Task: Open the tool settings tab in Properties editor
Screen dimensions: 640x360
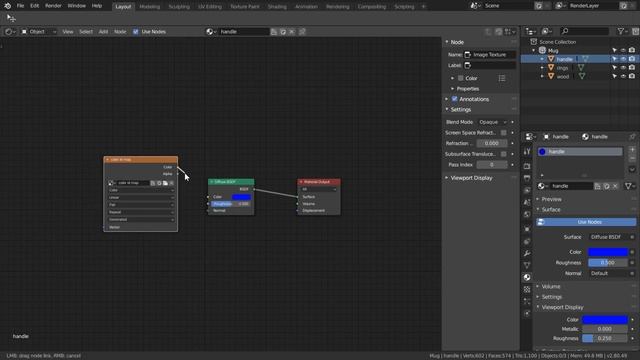Action: [x=527, y=152]
